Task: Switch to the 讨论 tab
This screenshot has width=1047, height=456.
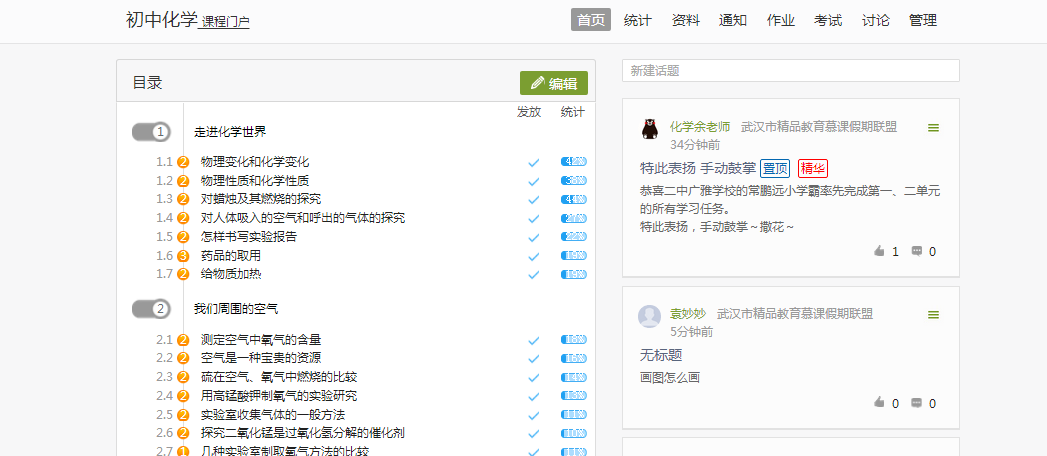Action: 875,20
